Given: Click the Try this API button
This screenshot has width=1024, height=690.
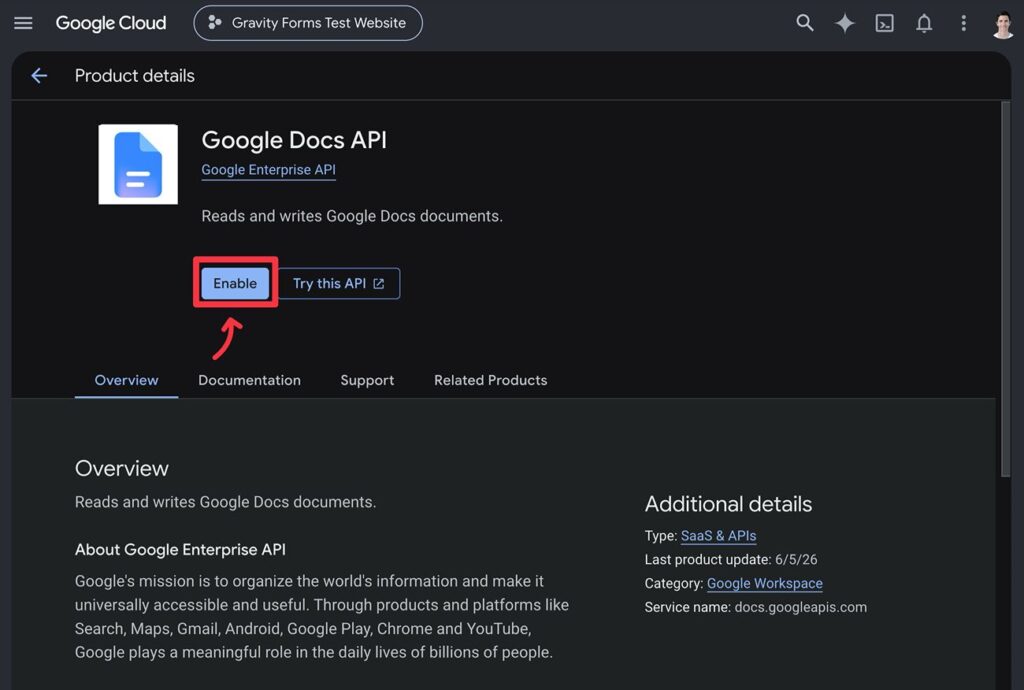Looking at the screenshot, I should [339, 283].
